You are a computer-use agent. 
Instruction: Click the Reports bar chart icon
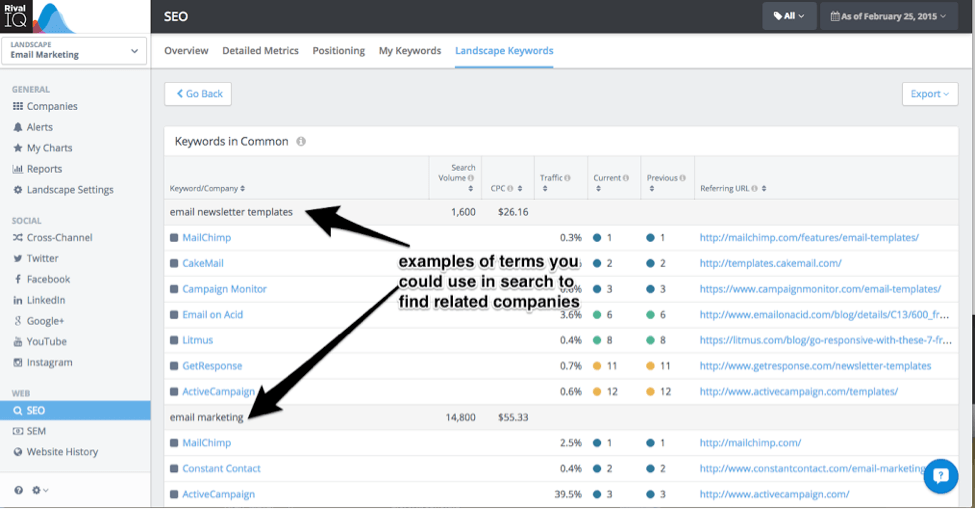pyautogui.click(x=18, y=168)
